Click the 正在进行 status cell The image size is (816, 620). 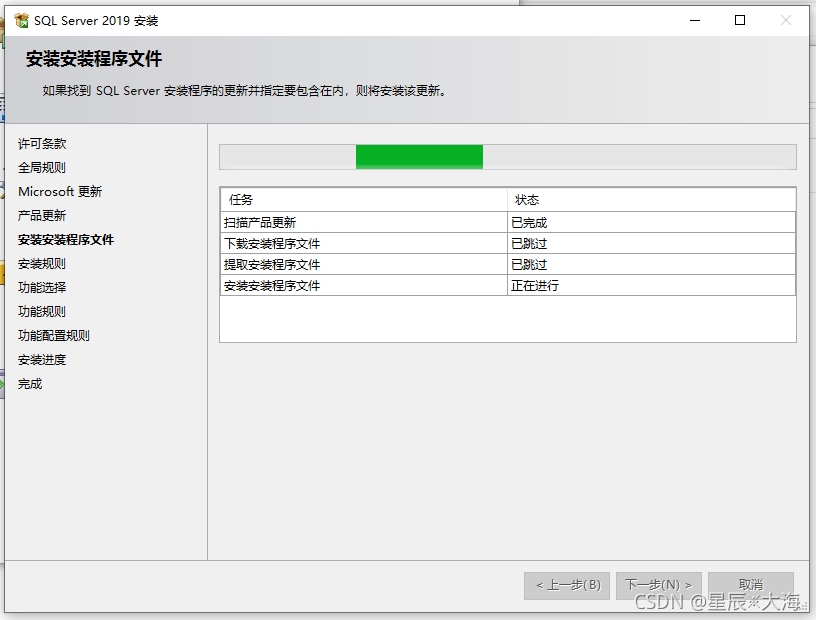point(652,285)
